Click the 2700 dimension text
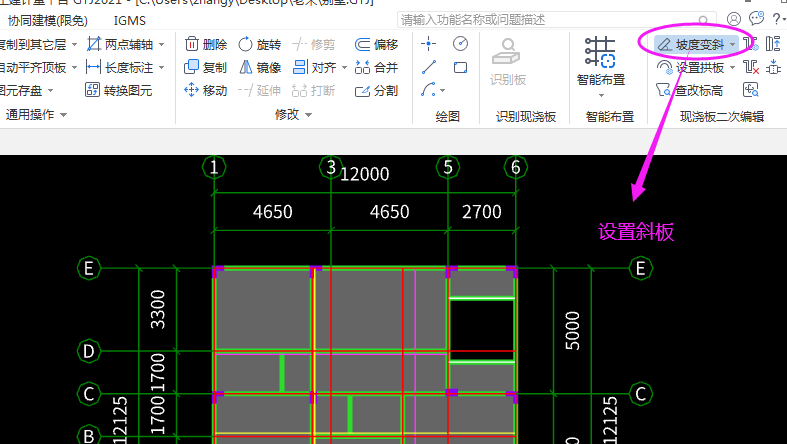787x444 pixels. coord(482,212)
